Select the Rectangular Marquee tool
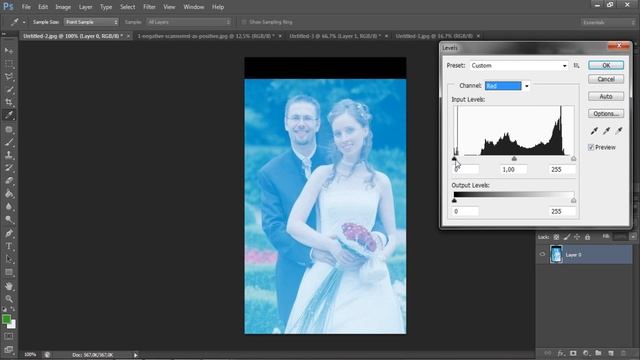Image resolution: width=640 pixels, height=360 pixels. click(x=9, y=64)
